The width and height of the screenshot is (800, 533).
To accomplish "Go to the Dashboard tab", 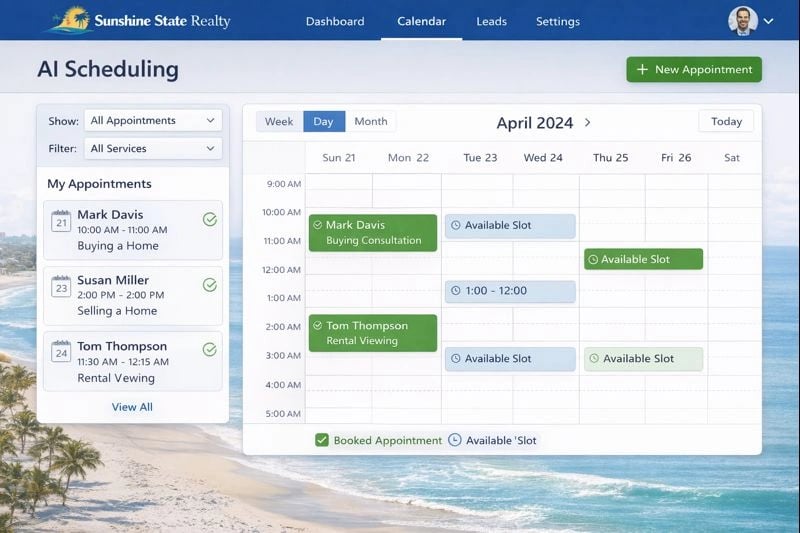I will (335, 21).
